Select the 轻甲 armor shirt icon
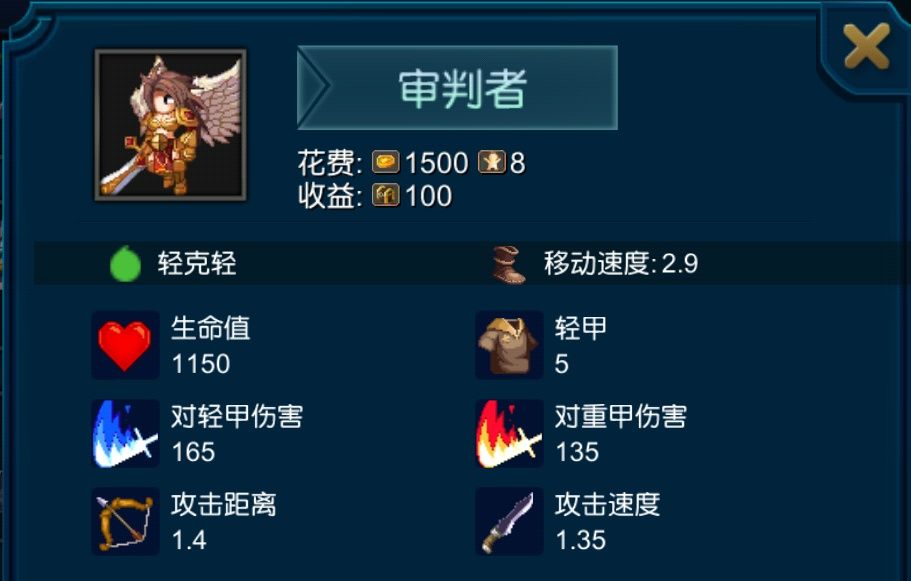Image resolution: width=911 pixels, height=581 pixels. [509, 345]
